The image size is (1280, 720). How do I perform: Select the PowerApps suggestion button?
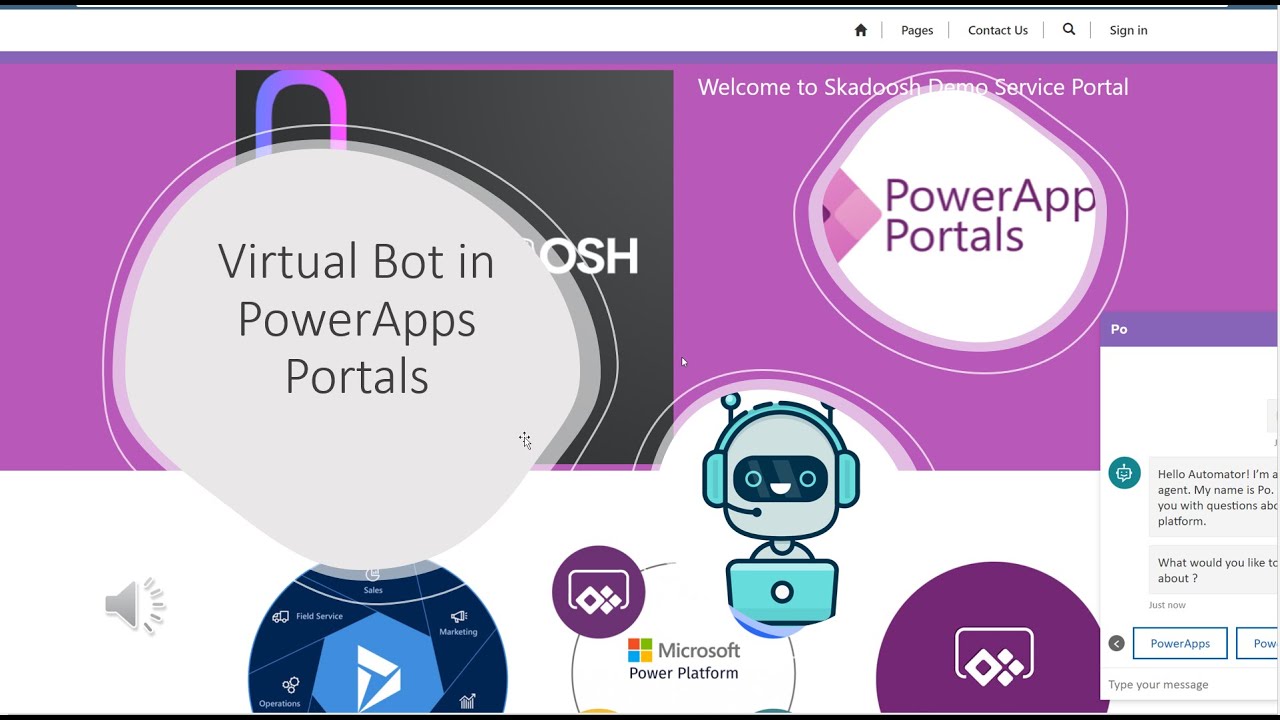tap(1180, 643)
